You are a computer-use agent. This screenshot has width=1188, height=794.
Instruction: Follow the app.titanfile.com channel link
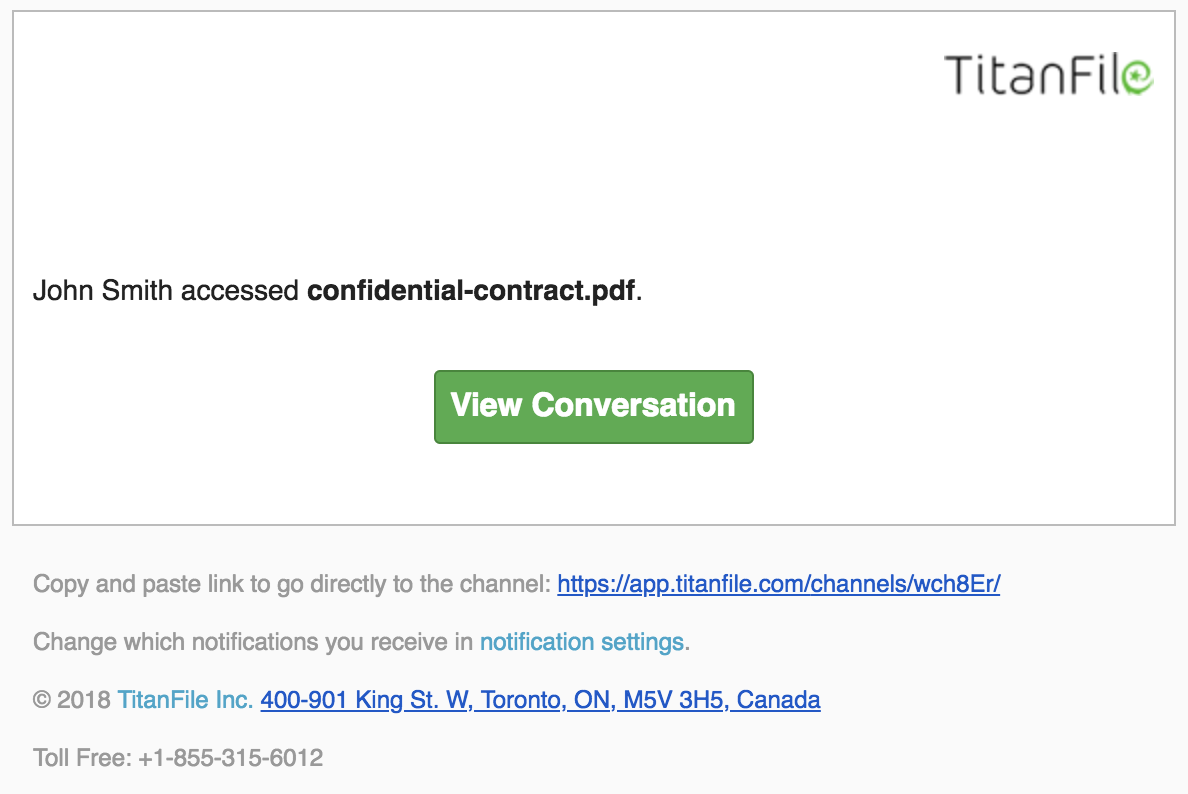click(779, 584)
